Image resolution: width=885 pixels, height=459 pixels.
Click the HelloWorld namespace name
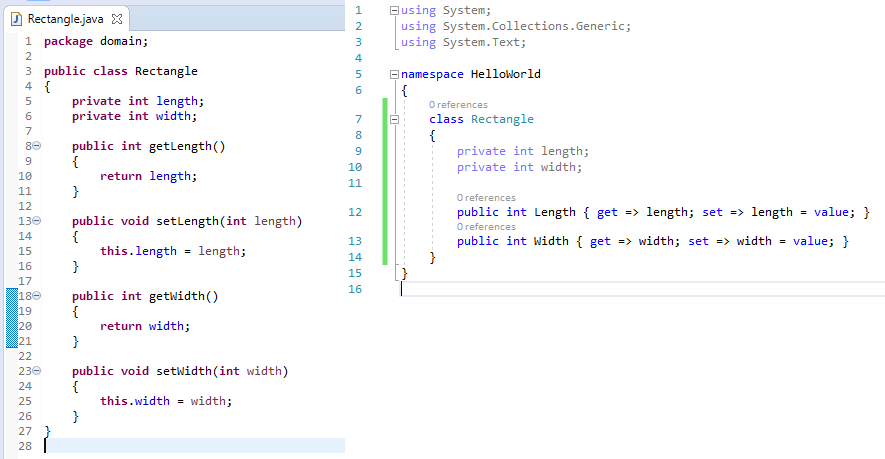click(505, 74)
